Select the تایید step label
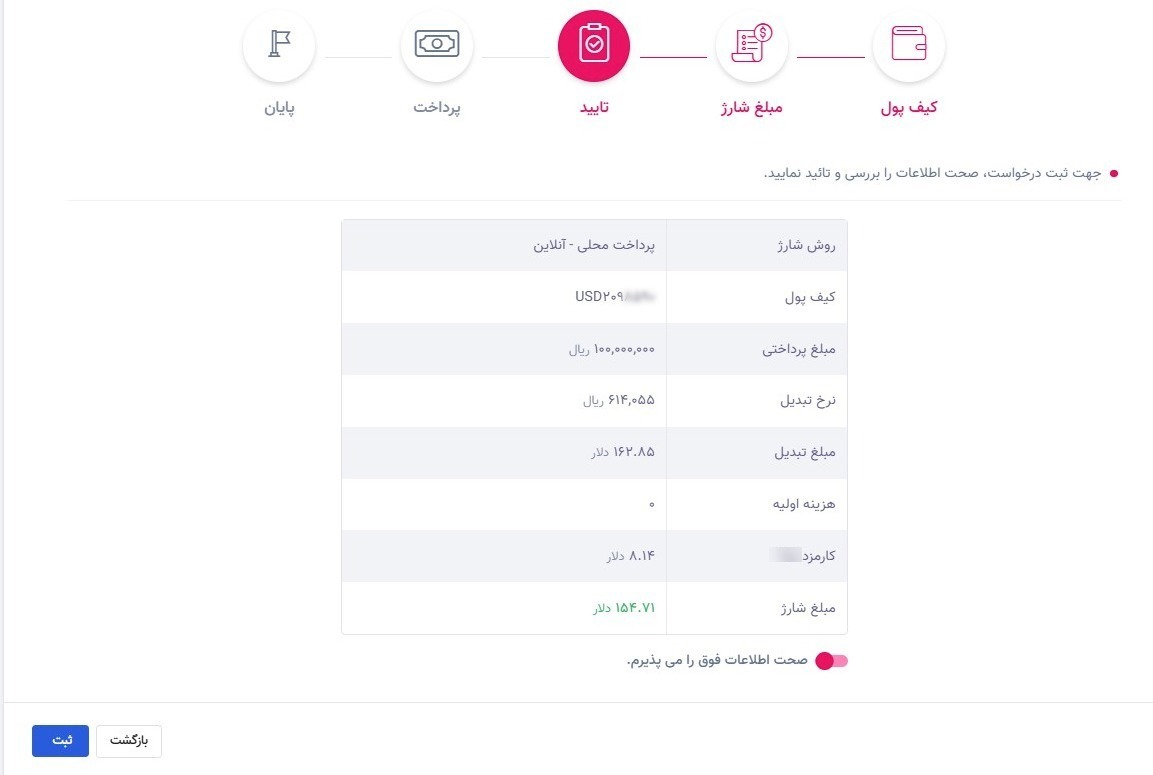This screenshot has width=1153, height=775. point(594,107)
